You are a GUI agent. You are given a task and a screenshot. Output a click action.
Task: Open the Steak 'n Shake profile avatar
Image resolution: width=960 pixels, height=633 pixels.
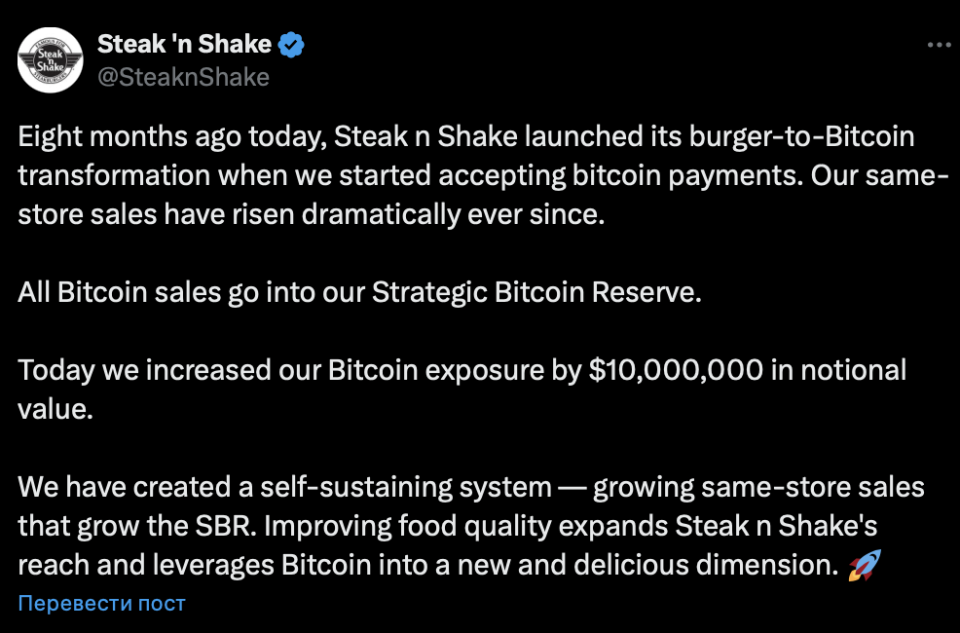[x=51, y=60]
